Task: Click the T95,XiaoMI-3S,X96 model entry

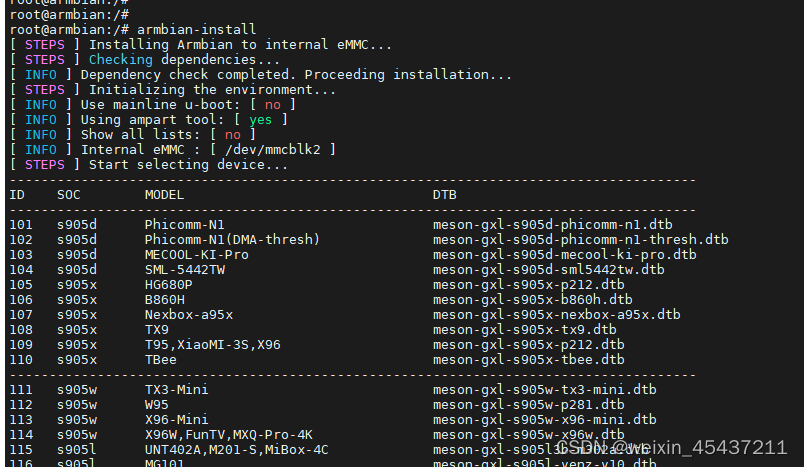Action: pos(212,344)
